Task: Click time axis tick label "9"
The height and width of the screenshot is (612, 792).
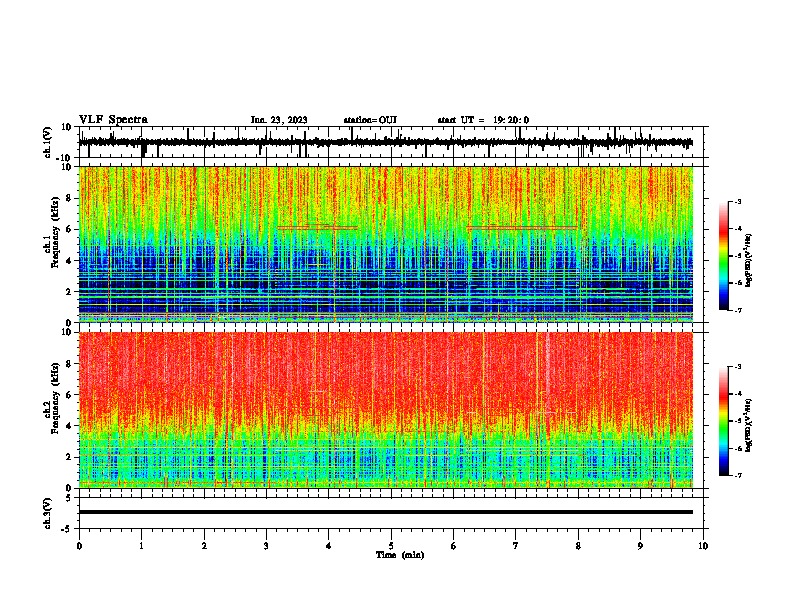Action: pyautogui.click(x=640, y=546)
